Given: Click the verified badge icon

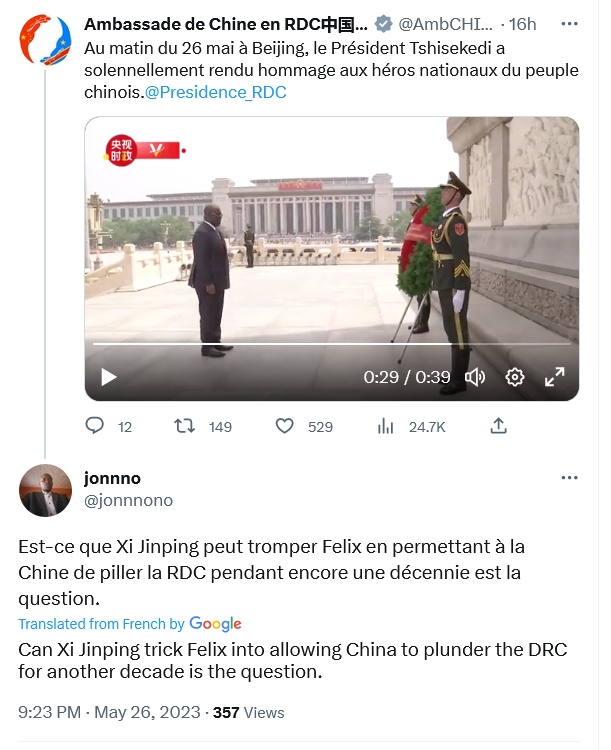Looking at the screenshot, I should [383, 24].
